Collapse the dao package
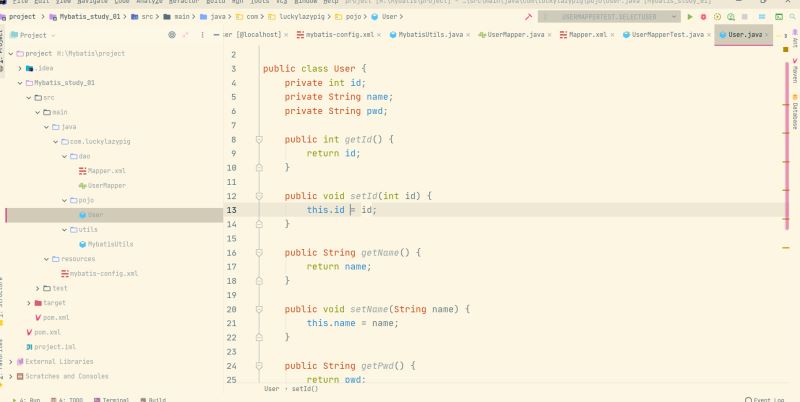Screen dimensions: 800x402 click(x=65, y=156)
